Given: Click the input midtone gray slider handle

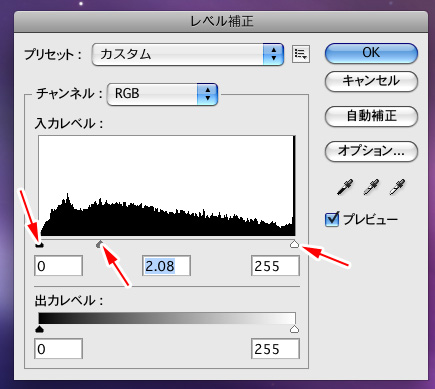Looking at the screenshot, I should tap(99, 245).
